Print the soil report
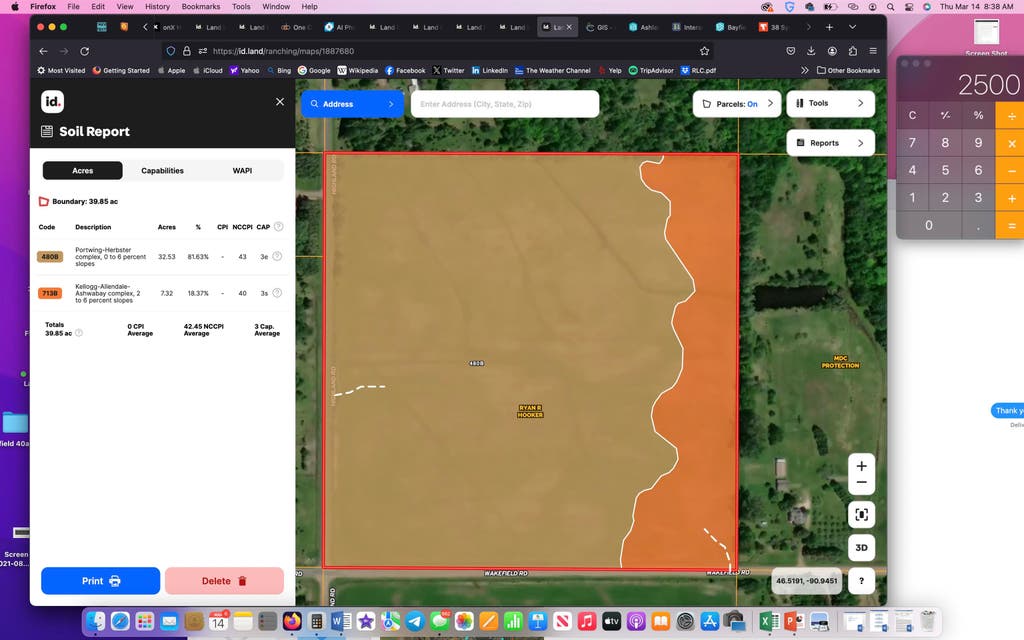 coord(101,581)
